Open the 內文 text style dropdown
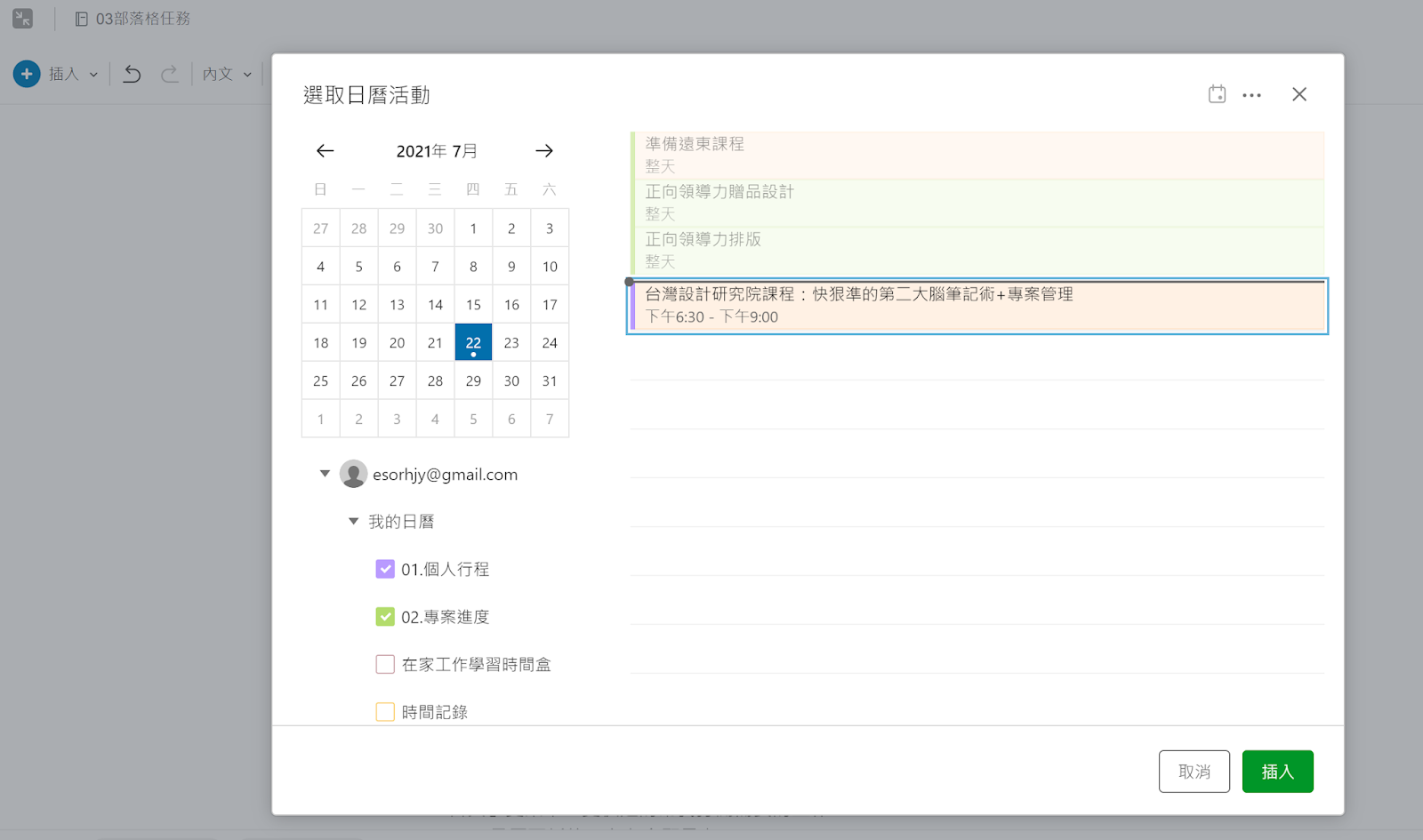The image size is (1423, 840). coord(227,74)
